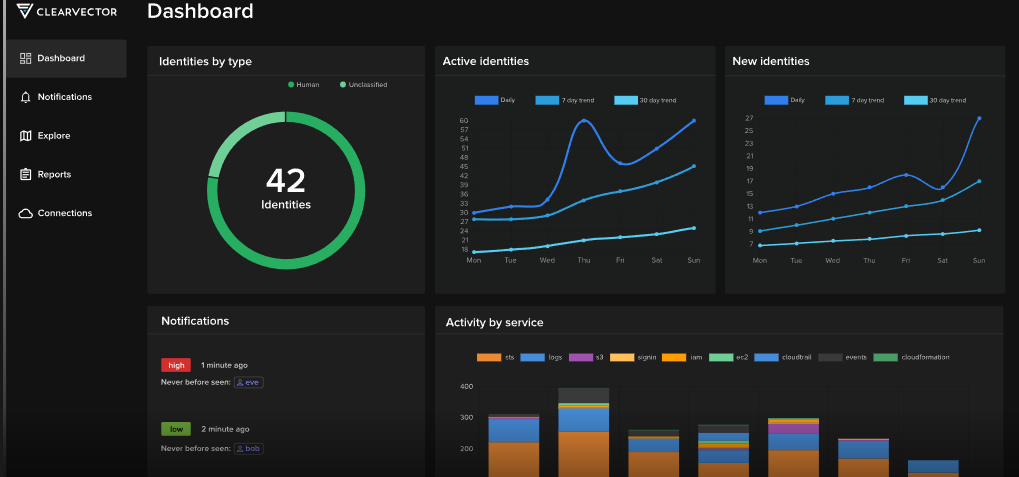The width and height of the screenshot is (1019, 477).
Task: Click the orange sts legend color swatch
Action: click(x=488, y=357)
